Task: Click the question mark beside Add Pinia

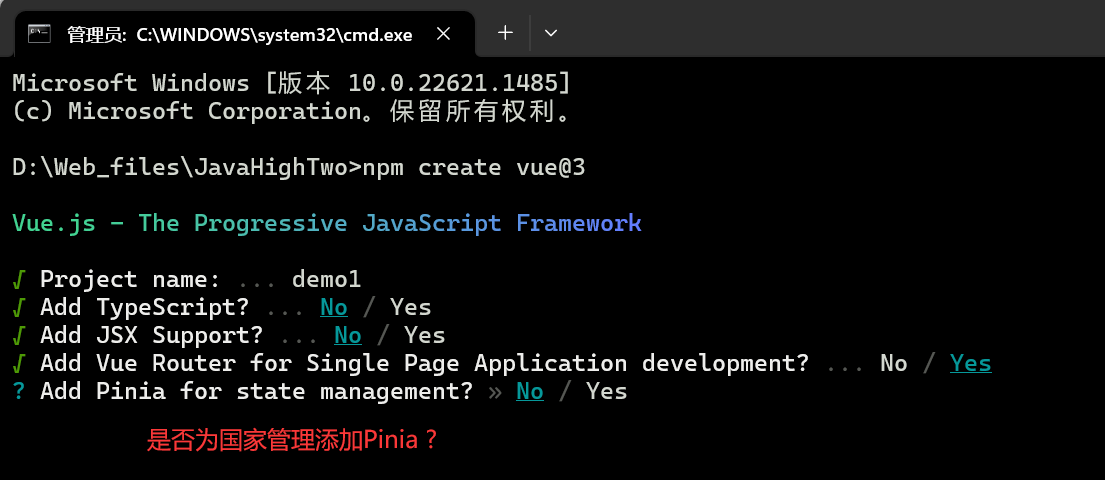Action: 19,391
